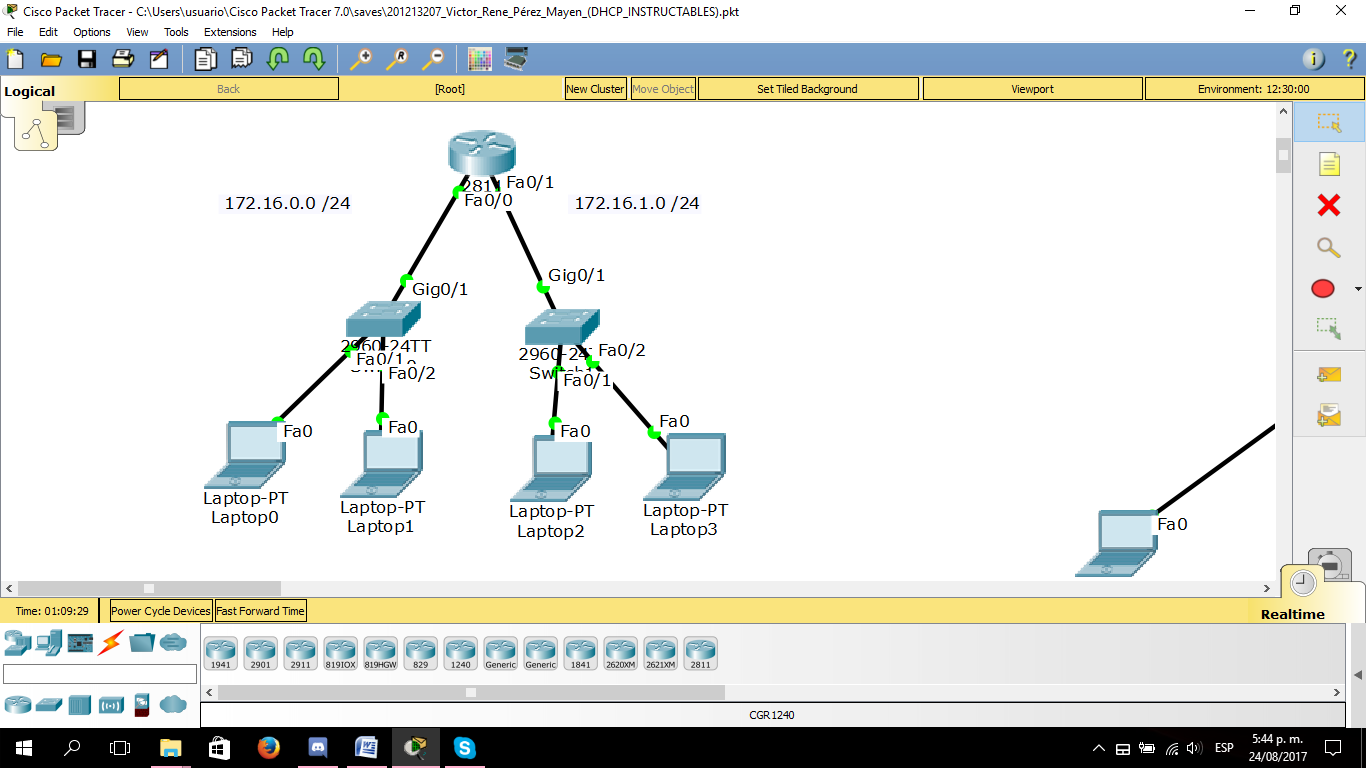Viewport: 1366px width, 768px height.
Task: Open the info icon at top right
Action: pos(1313,59)
